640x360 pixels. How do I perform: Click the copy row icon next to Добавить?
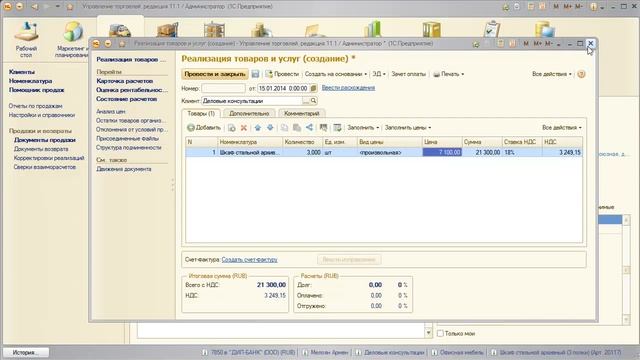coord(231,128)
